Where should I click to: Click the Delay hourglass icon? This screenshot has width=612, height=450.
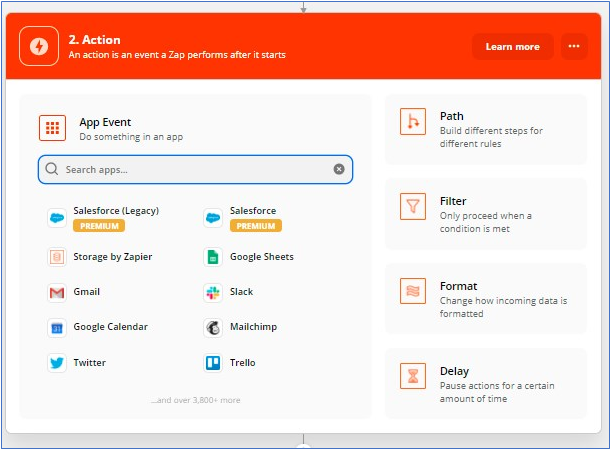click(413, 376)
